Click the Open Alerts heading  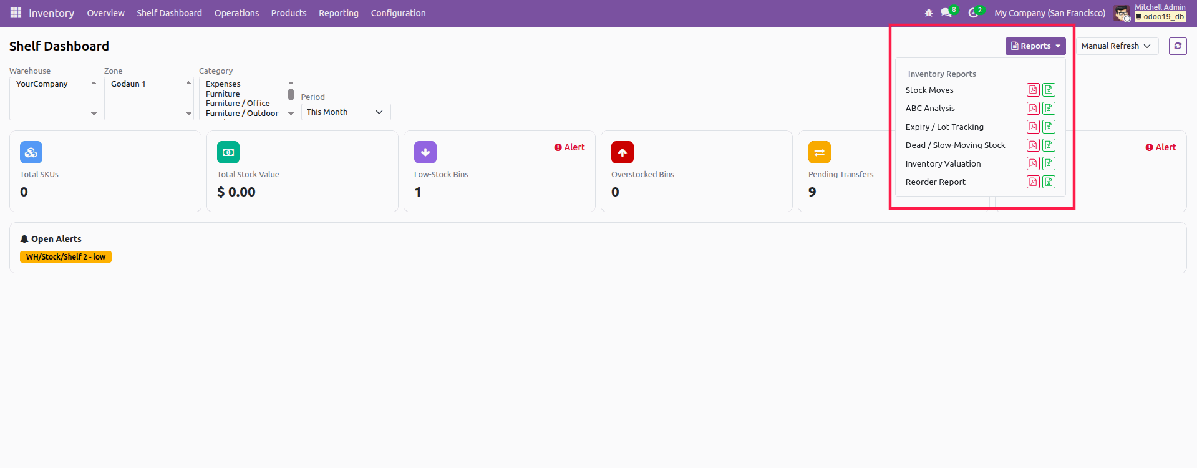[50, 239]
